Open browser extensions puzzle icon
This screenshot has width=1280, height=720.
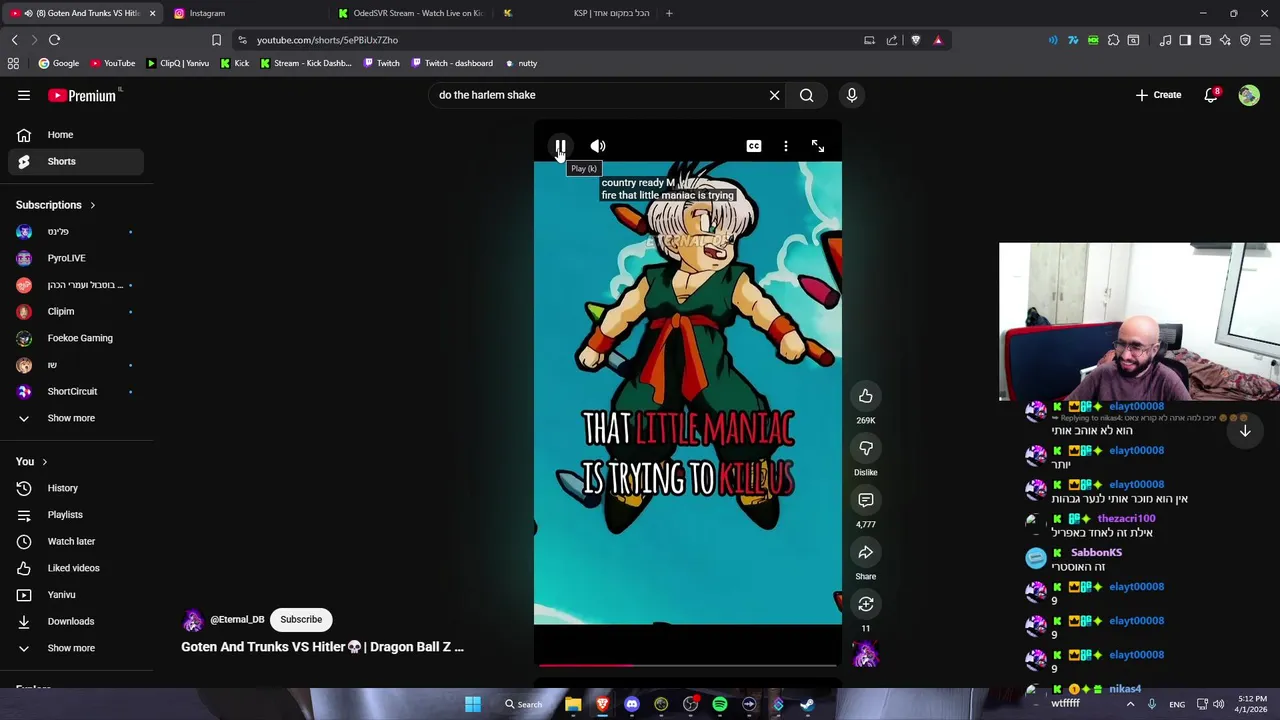(1113, 40)
